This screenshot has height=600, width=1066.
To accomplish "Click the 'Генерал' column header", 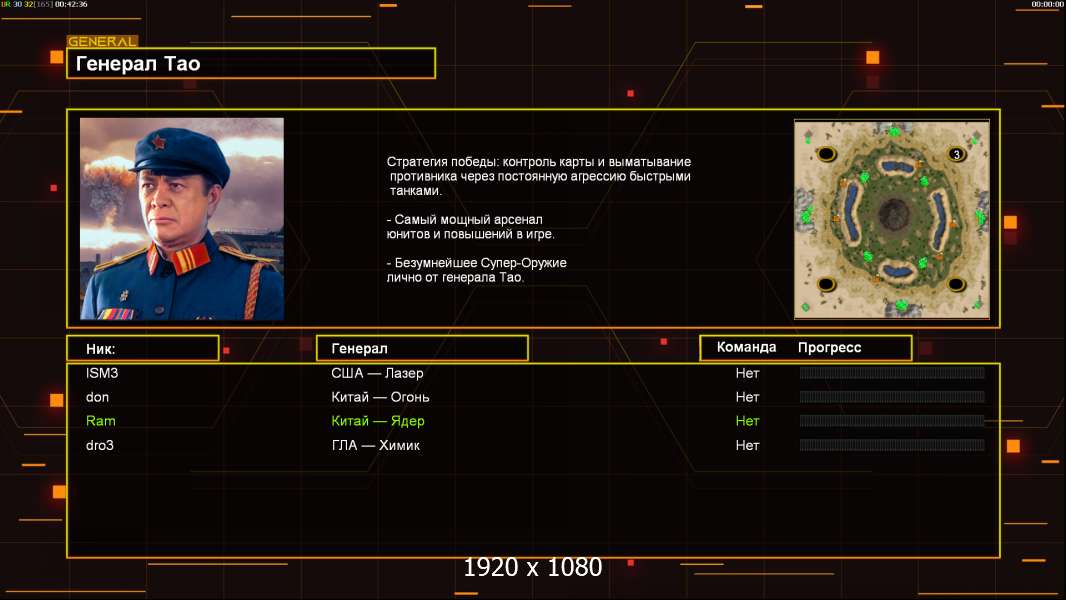I will [422, 349].
